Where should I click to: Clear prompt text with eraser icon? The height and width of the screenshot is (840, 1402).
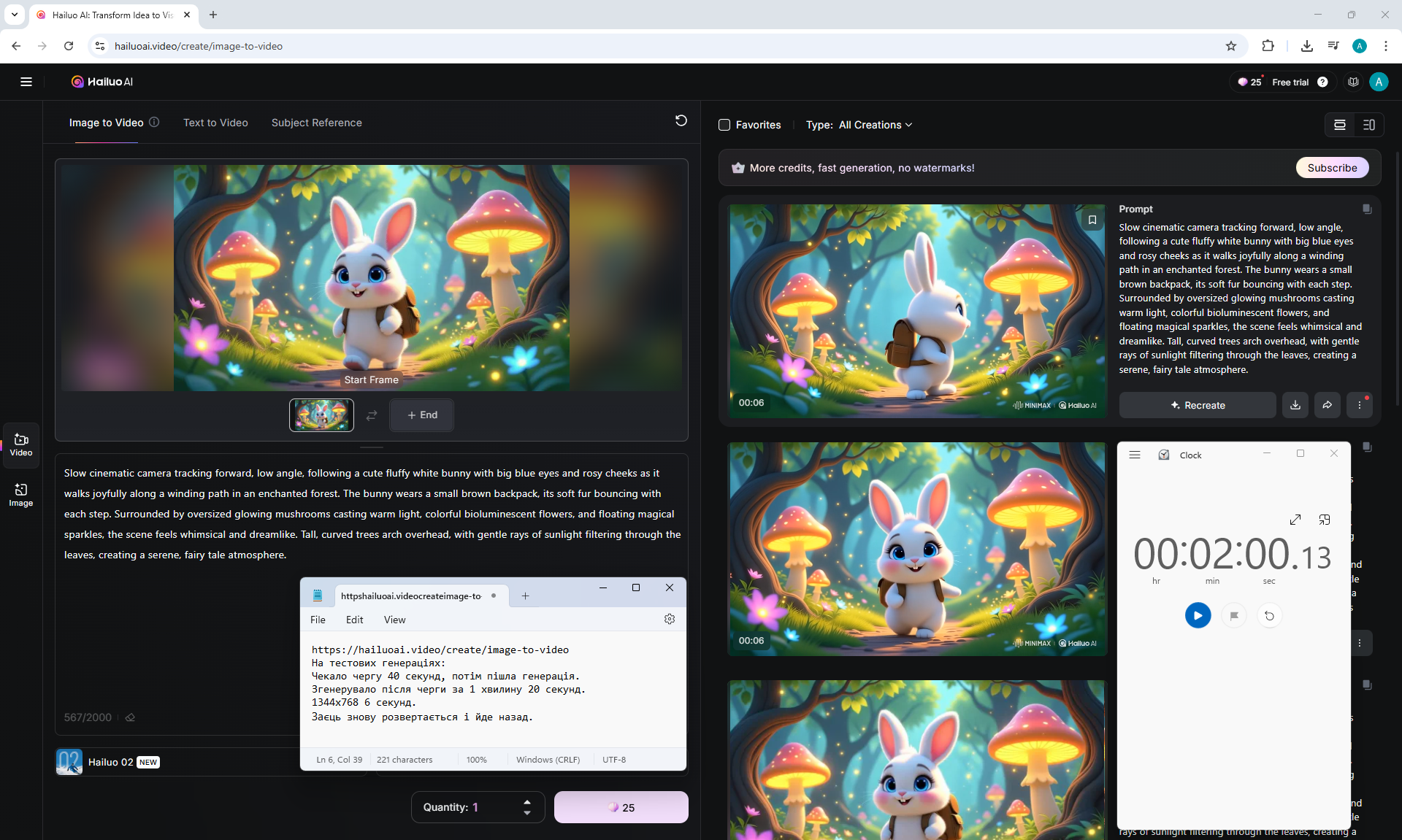click(x=130, y=717)
